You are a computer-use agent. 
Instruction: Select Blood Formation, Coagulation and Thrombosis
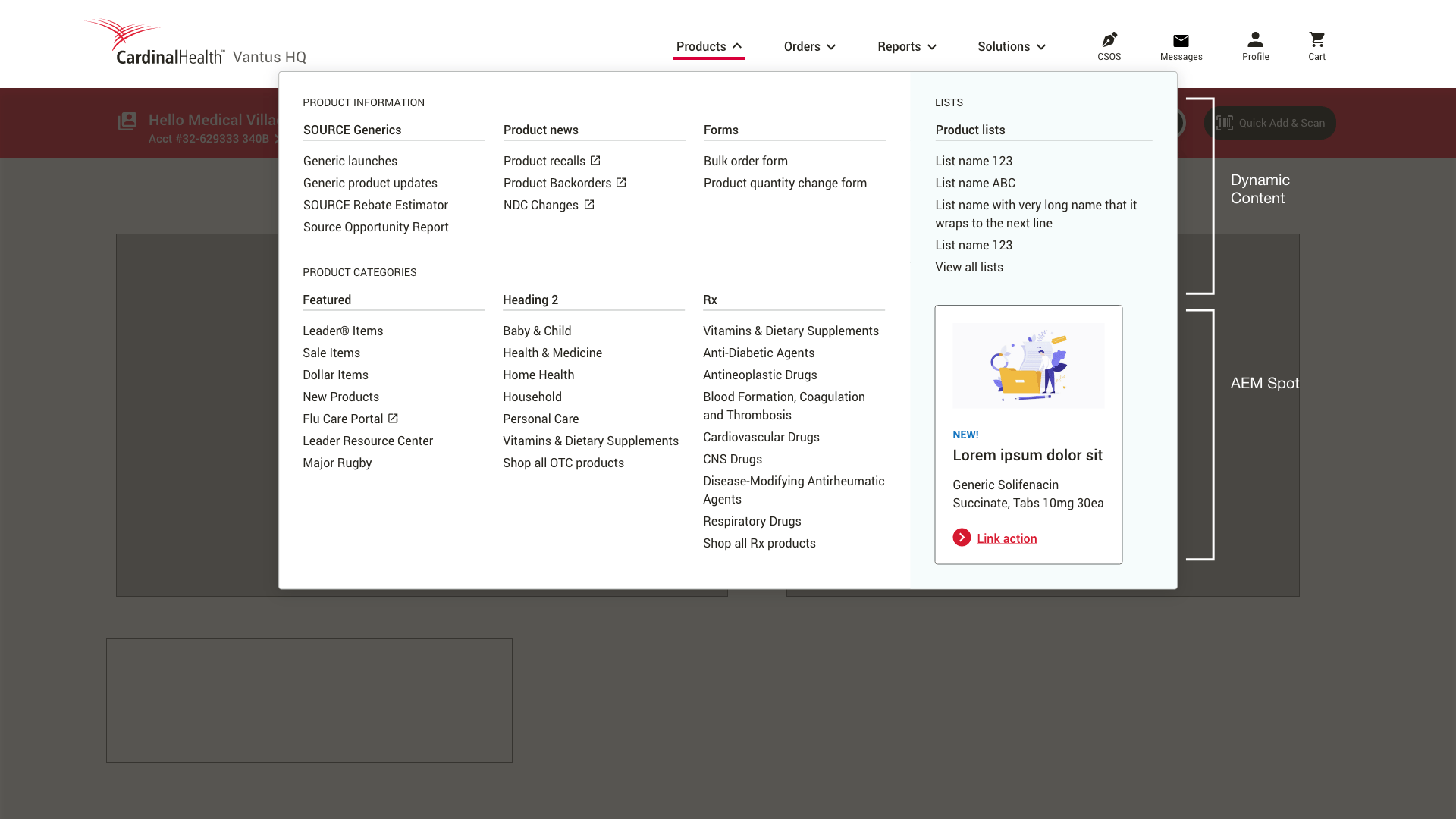tap(784, 406)
